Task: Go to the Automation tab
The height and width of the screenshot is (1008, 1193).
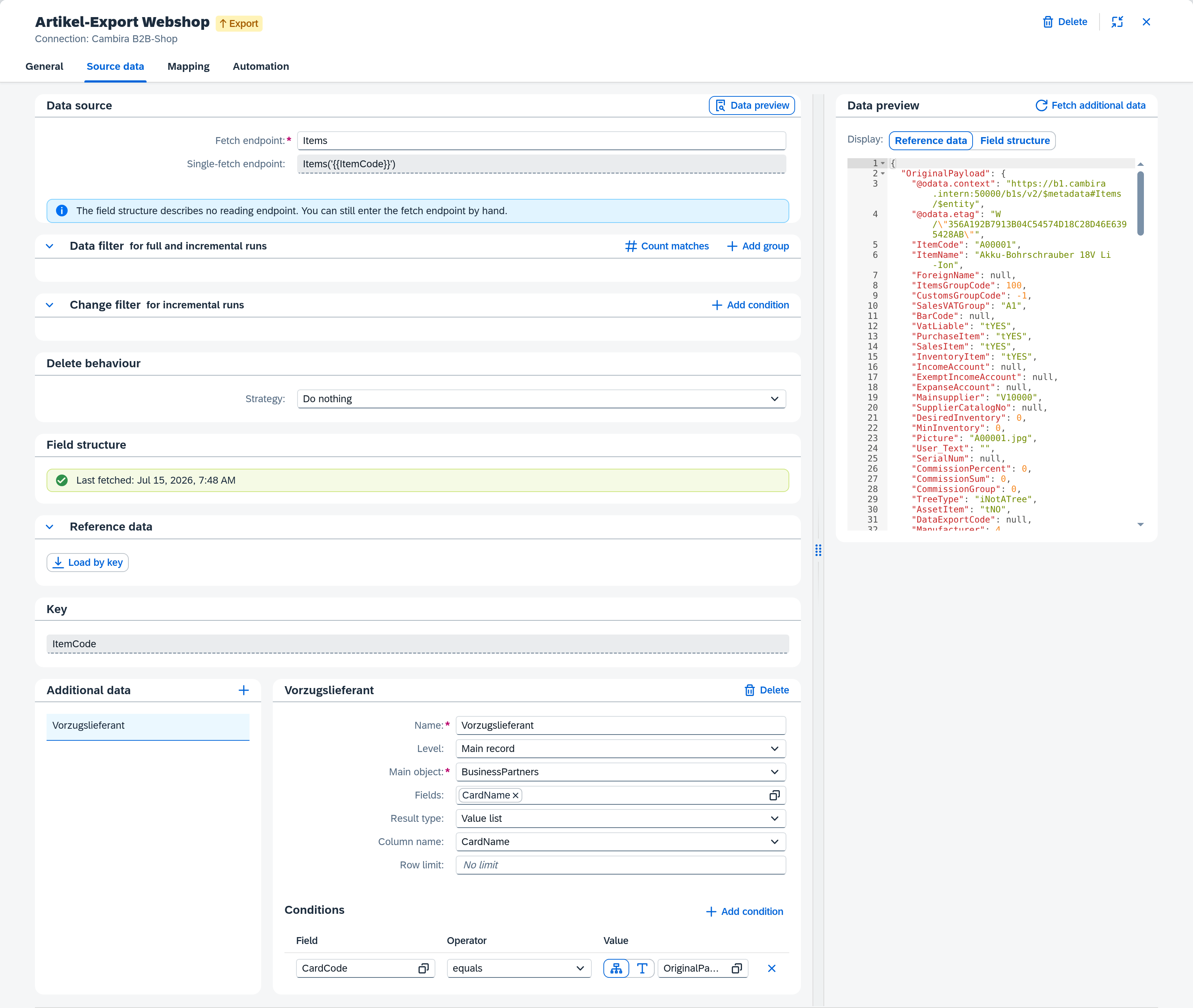Action: (261, 66)
